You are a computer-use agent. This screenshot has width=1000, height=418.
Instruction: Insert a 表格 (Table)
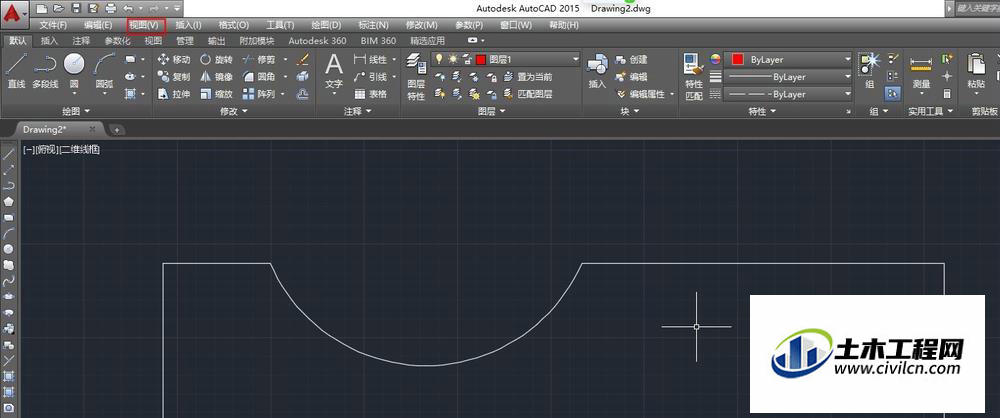click(371, 94)
